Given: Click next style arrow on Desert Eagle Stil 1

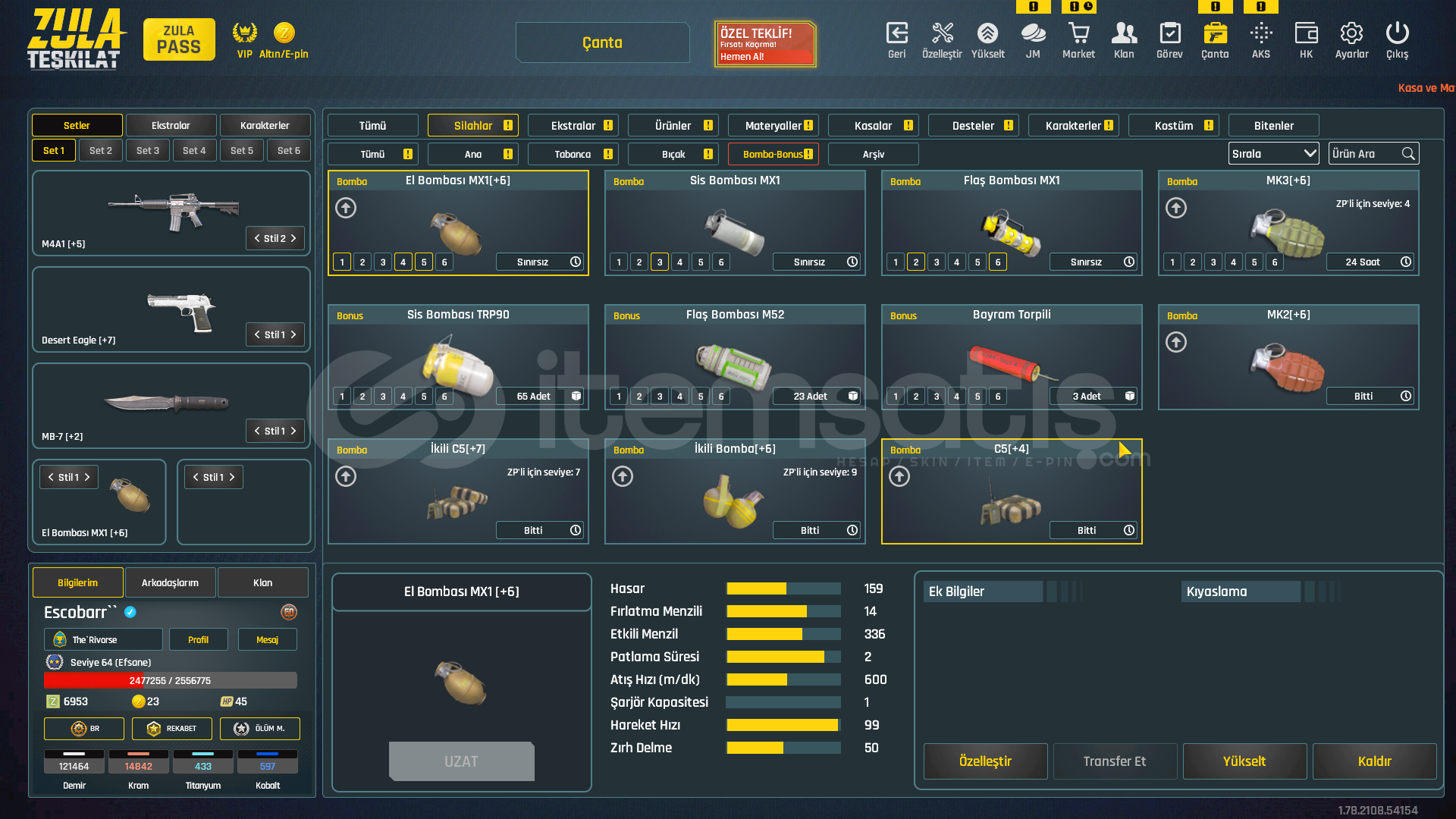Looking at the screenshot, I should (x=293, y=334).
